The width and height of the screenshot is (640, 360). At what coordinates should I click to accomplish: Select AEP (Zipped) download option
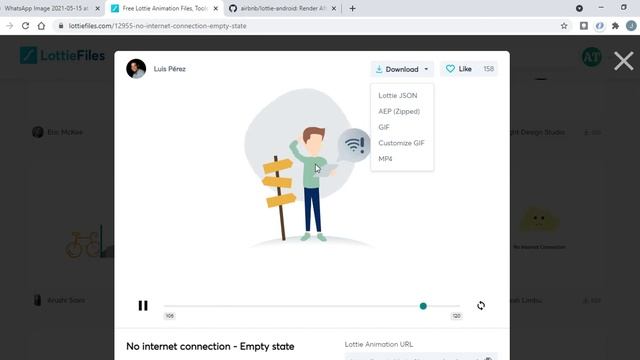tap(399, 111)
